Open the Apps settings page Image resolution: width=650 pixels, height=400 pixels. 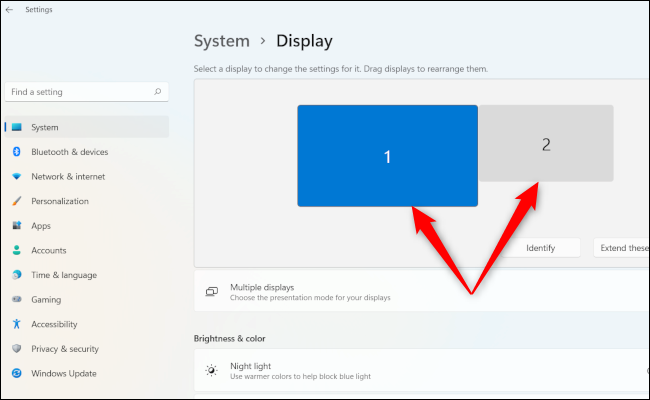point(41,226)
